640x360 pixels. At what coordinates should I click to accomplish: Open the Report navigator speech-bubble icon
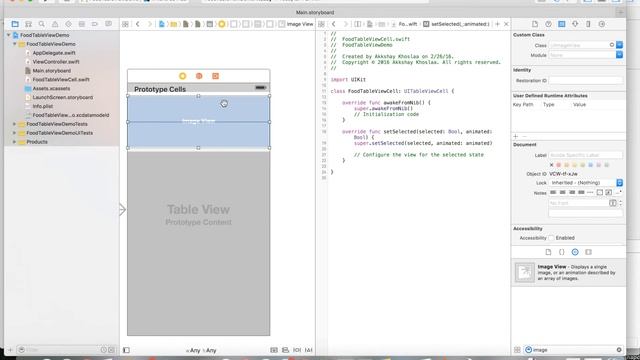[108, 24]
